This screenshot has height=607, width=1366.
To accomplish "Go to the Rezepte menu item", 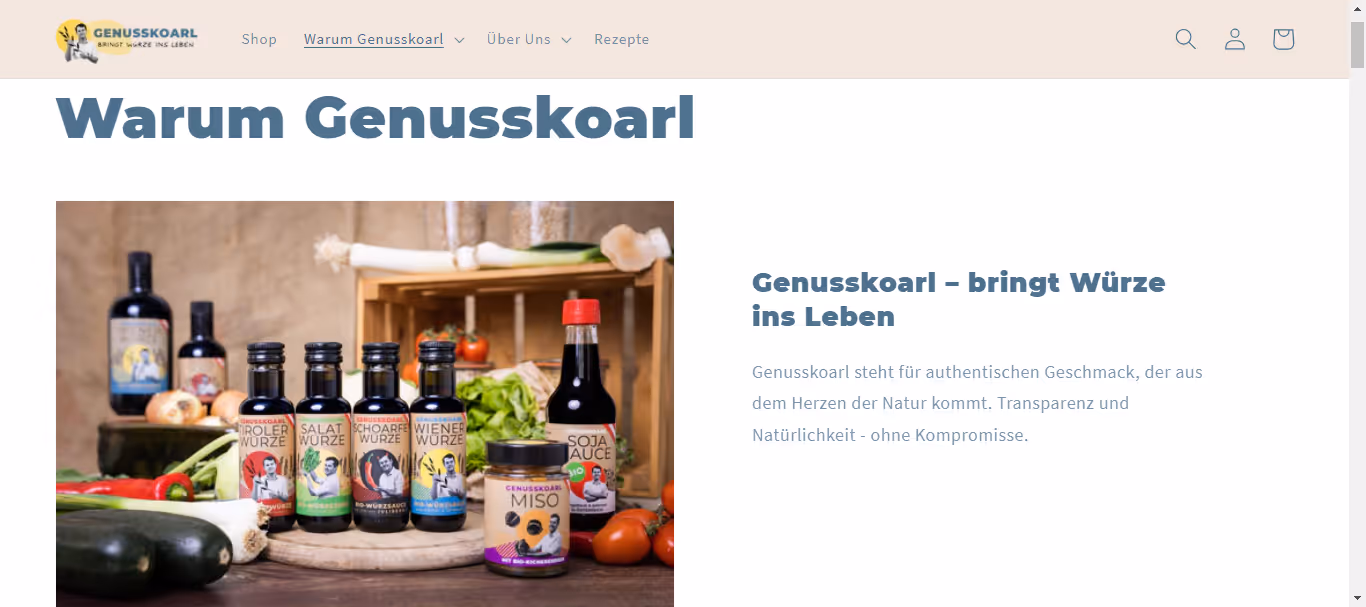I will [x=622, y=39].
